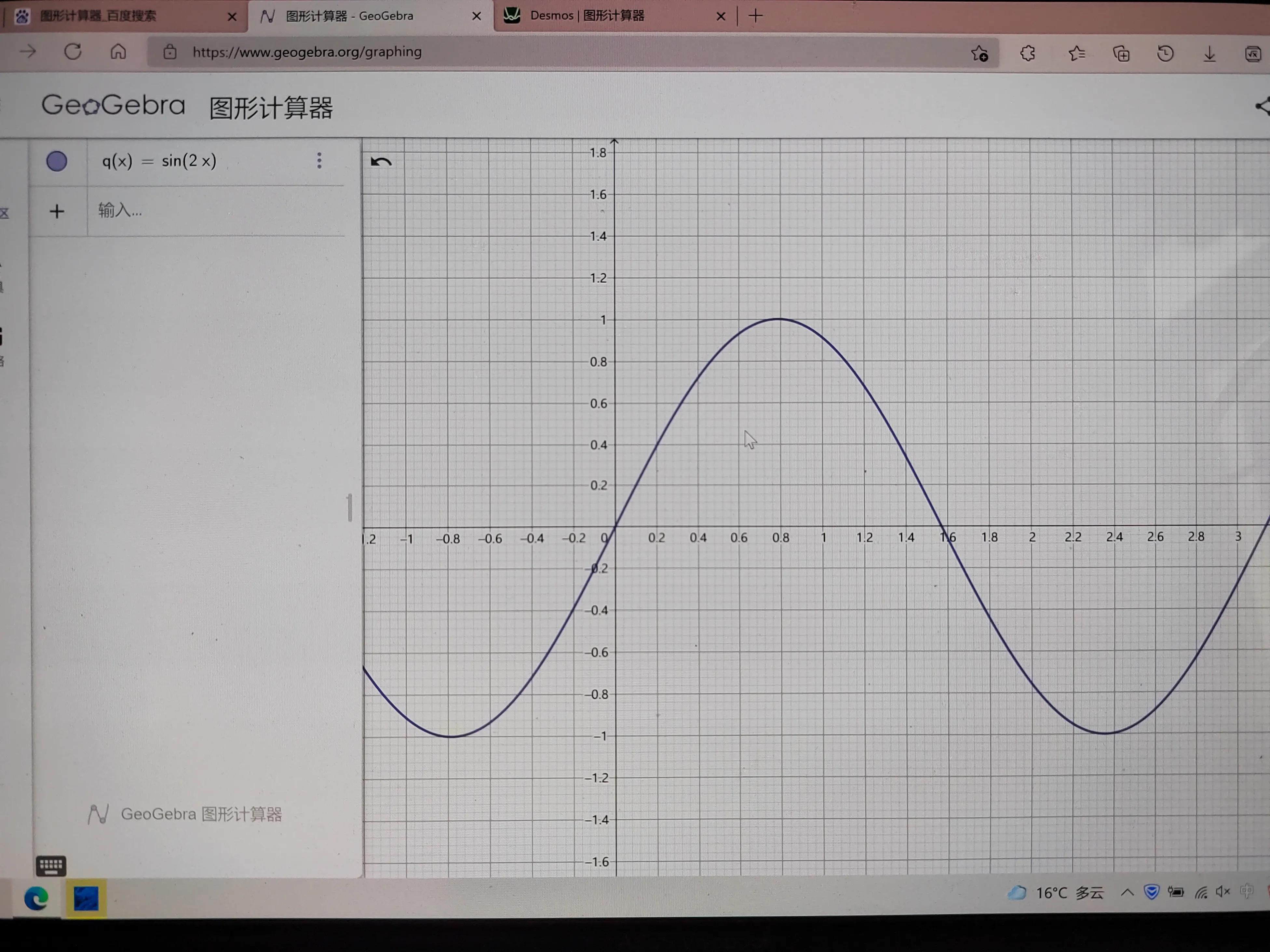Viewport: 1270px width, 952px height.
Task: Close the GeoGebra tab
Action: pyautogui.click(x=477, y=16)
